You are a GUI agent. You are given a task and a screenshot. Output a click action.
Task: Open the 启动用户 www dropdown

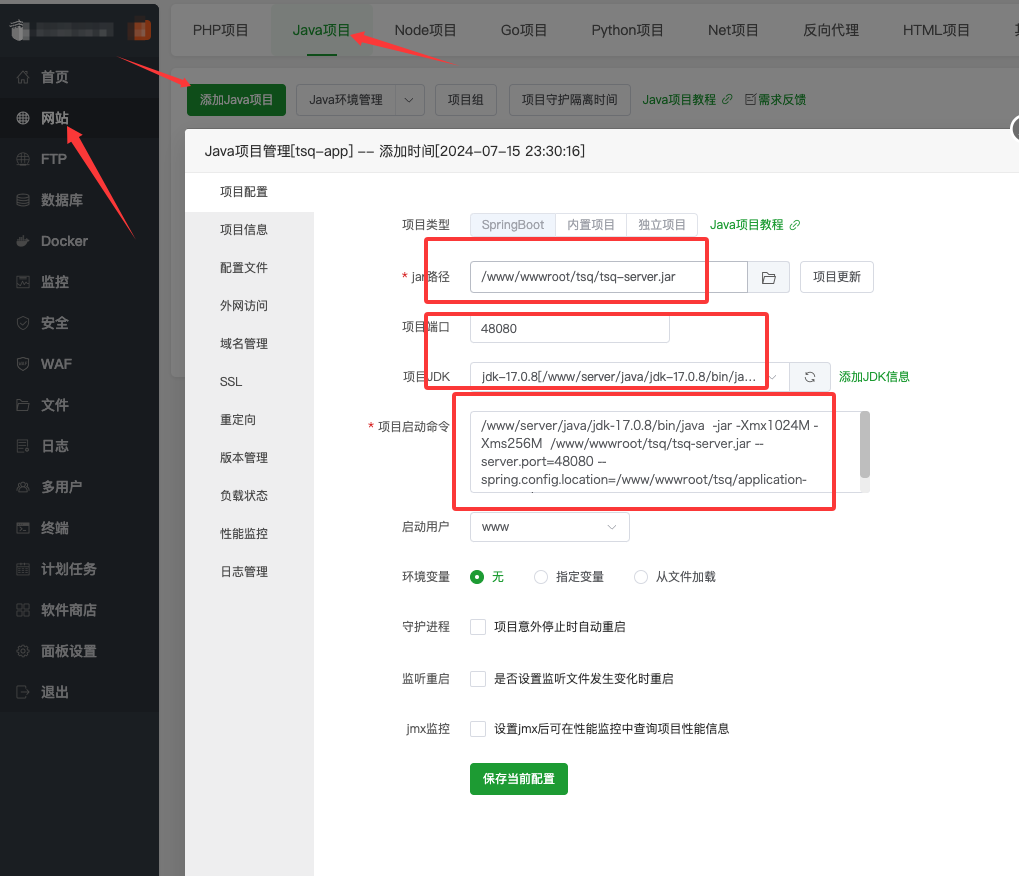click(549, 527)
